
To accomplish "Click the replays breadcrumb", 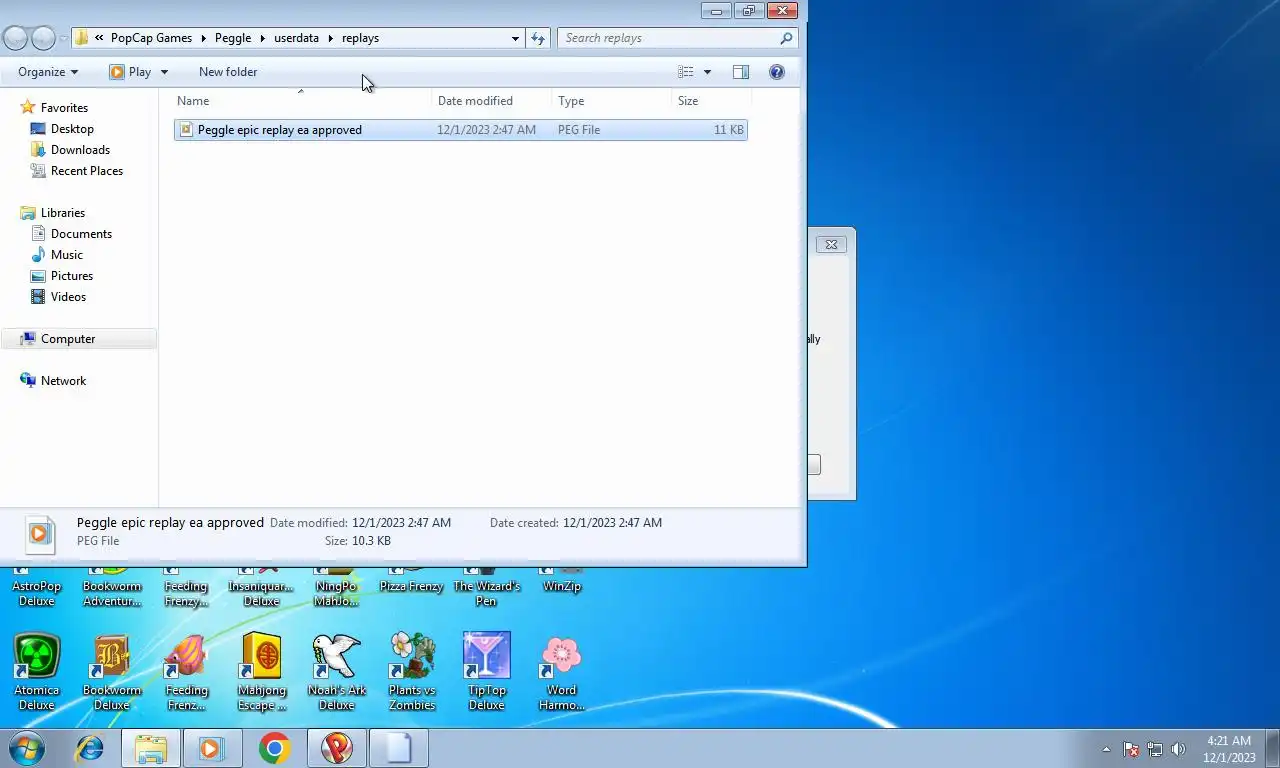I will [x=360, y=38].
